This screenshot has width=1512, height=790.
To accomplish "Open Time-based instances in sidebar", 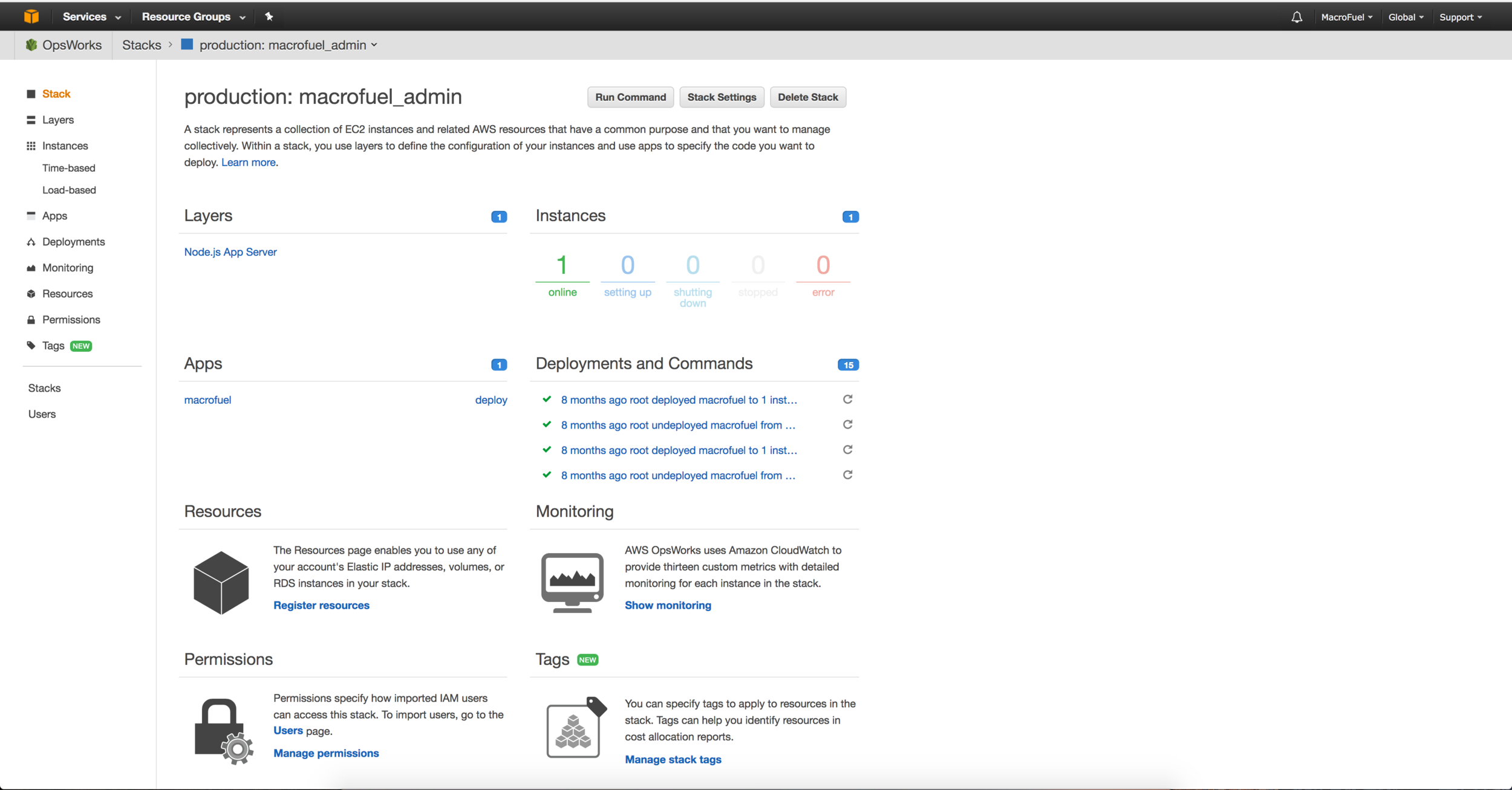I will tap(69, 168).
